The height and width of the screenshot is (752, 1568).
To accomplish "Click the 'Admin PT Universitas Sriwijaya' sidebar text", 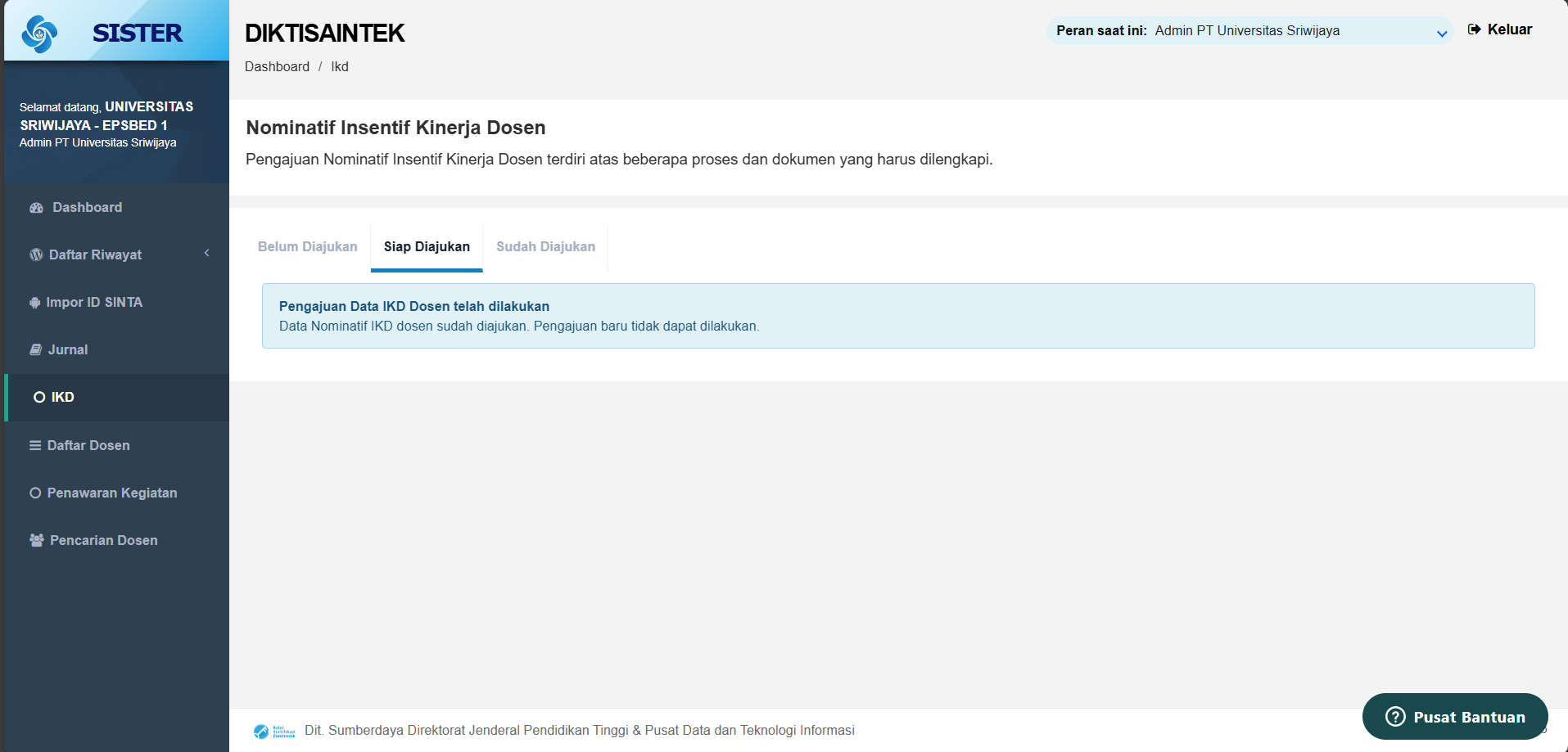I will (x=98, y=142).
